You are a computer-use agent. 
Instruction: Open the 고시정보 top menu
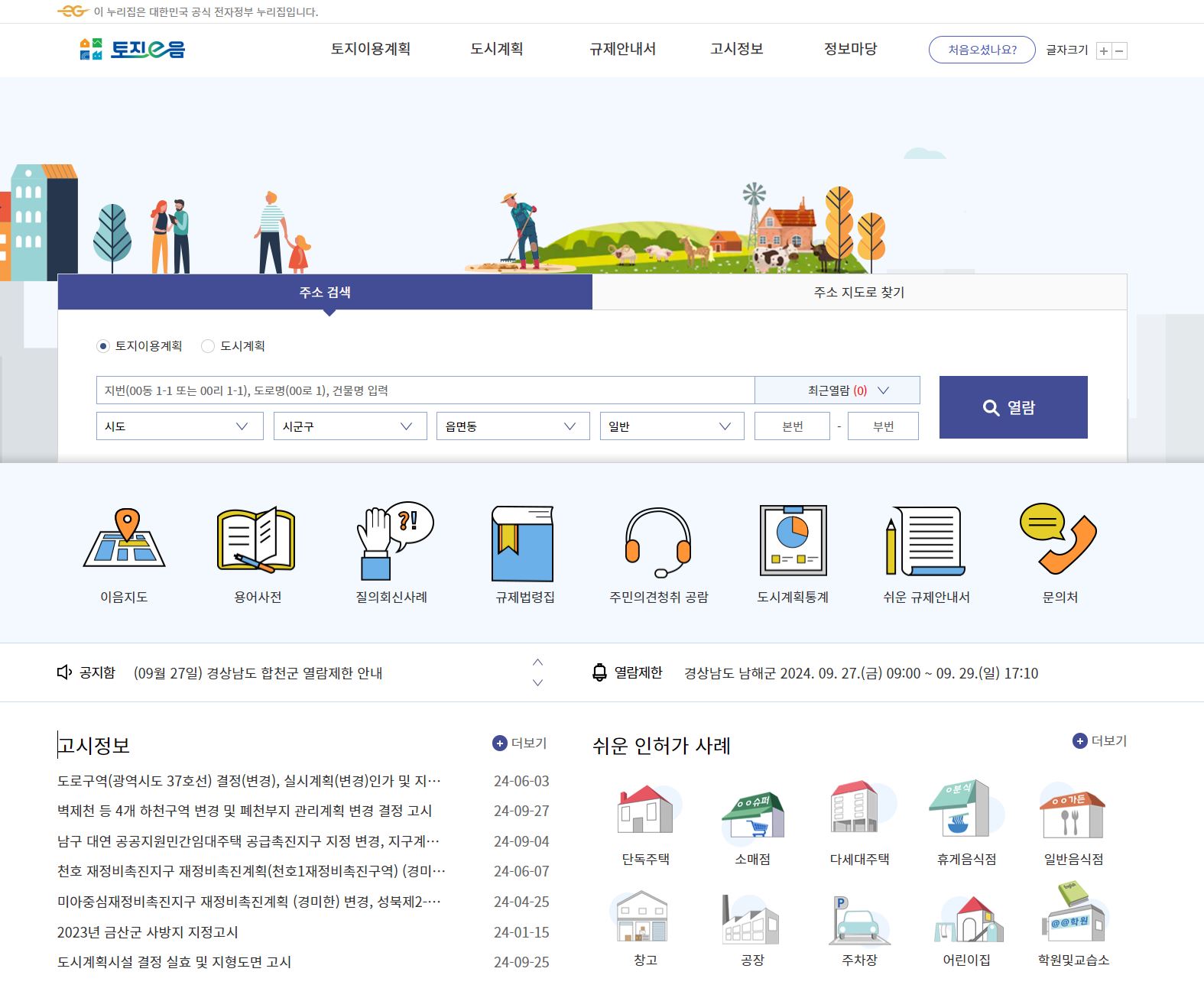pyautogui.click(x=737, y=49)
